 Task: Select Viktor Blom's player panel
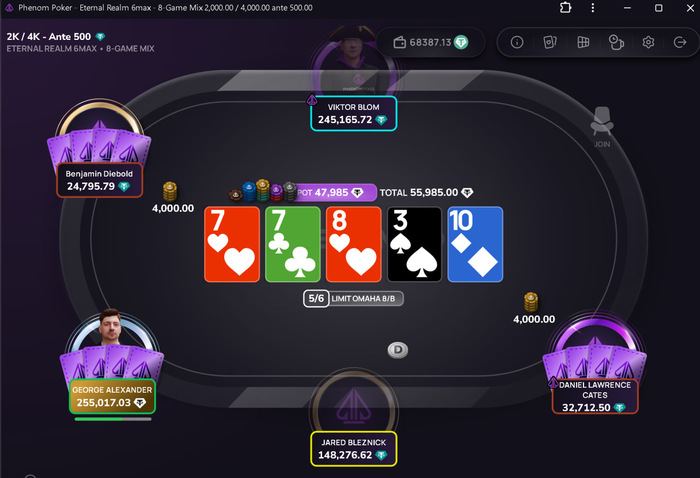click(354, 114)
